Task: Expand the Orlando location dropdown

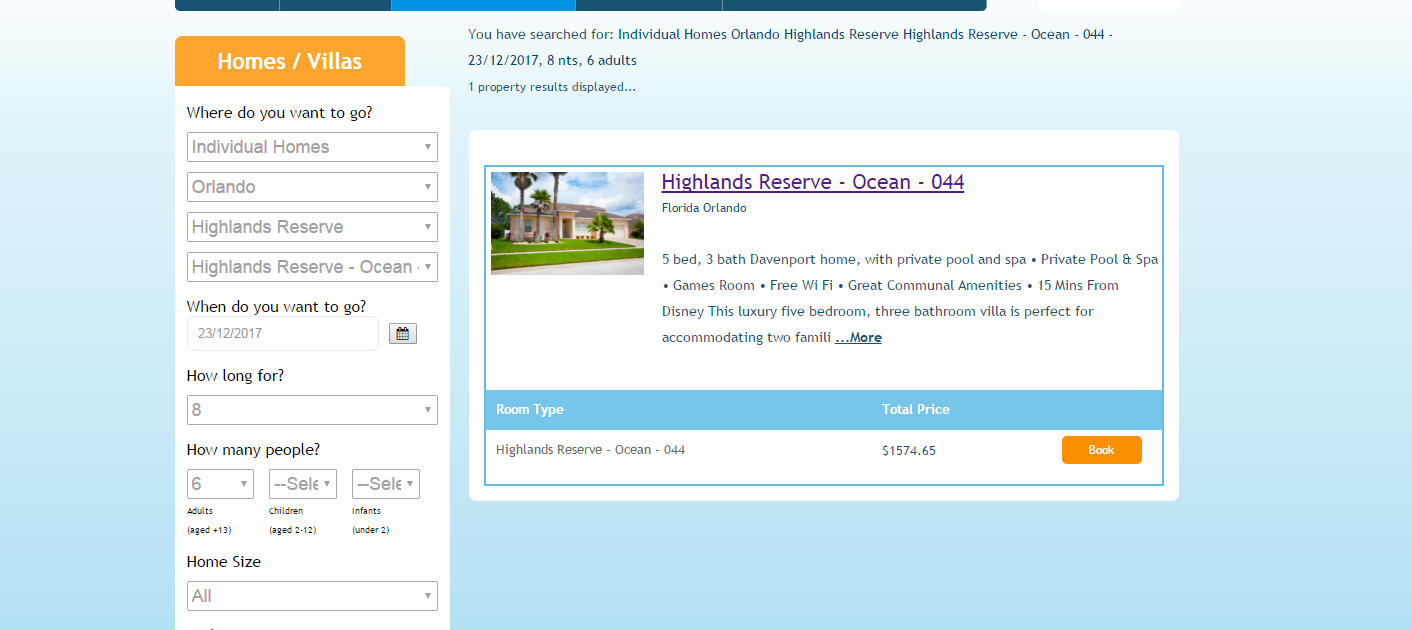Action: coord(312,187)
